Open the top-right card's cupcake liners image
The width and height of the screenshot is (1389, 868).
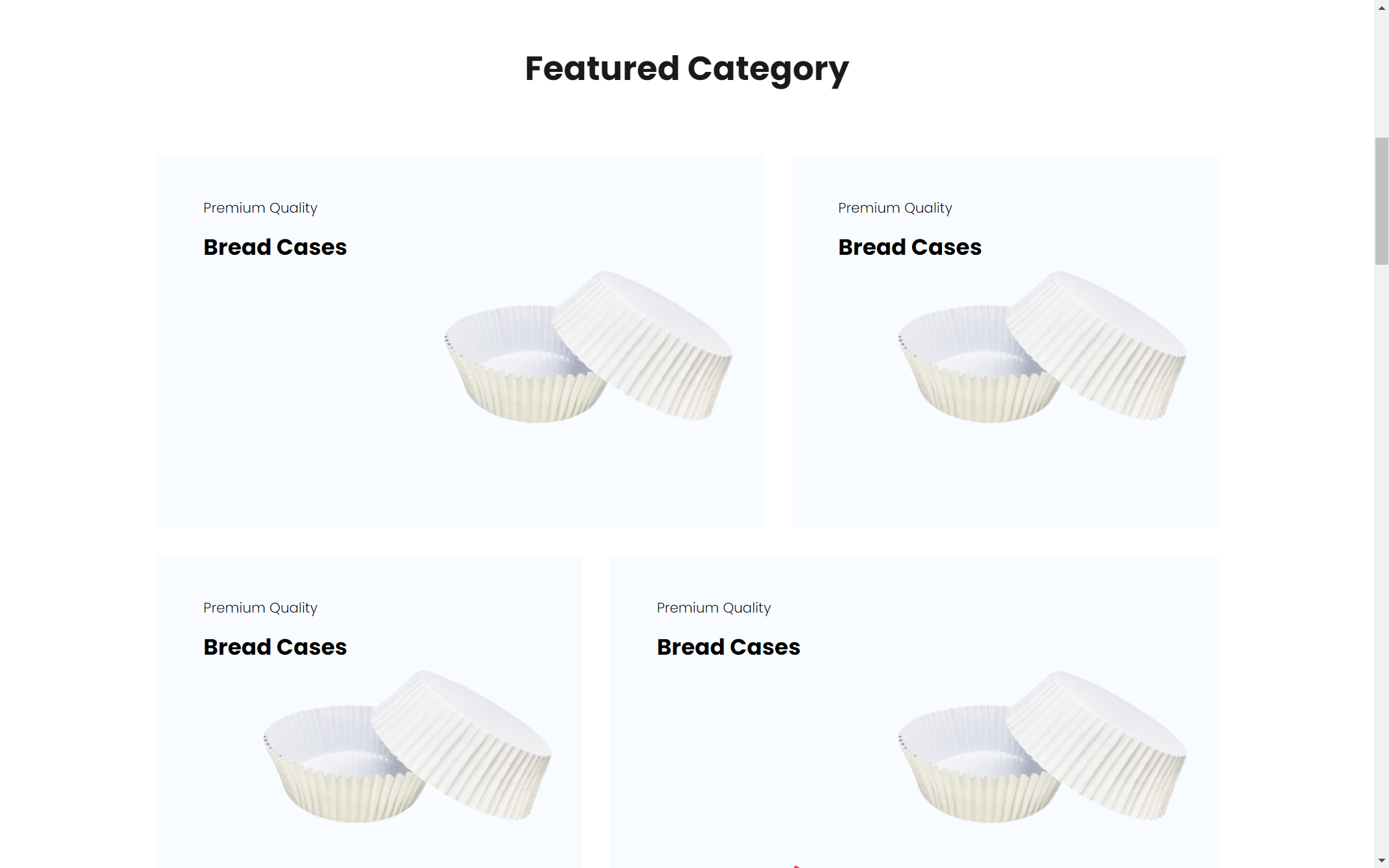click(1042, 346)
